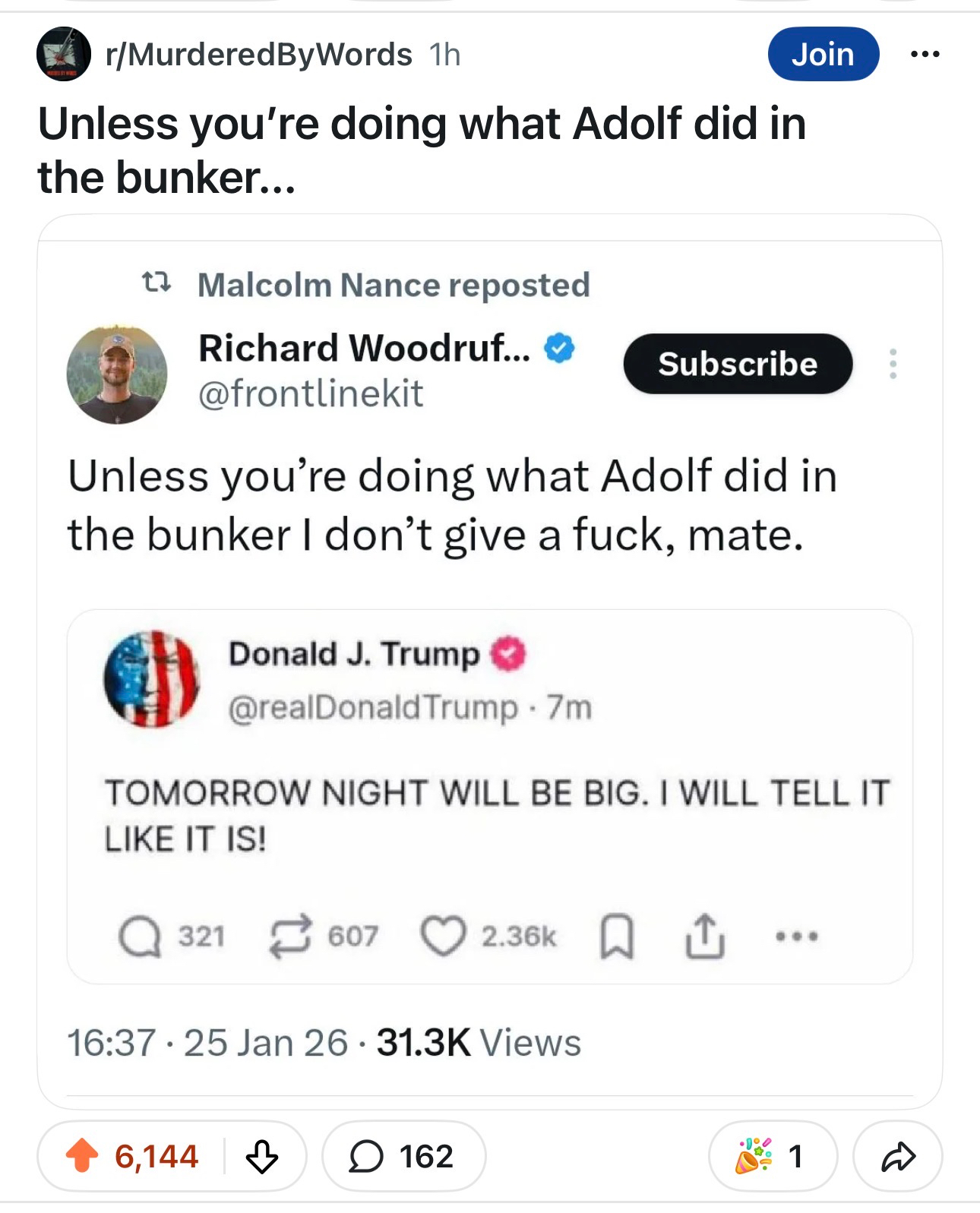Viewport: 980px width, 1213px height.
Task: Click Richard Woodruff's profile photo
Action: (x=117, y=374)
